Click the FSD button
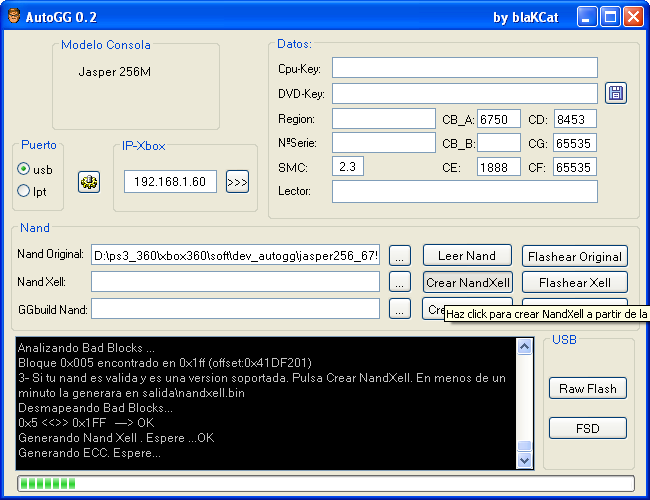 click(x=587, y=428)
